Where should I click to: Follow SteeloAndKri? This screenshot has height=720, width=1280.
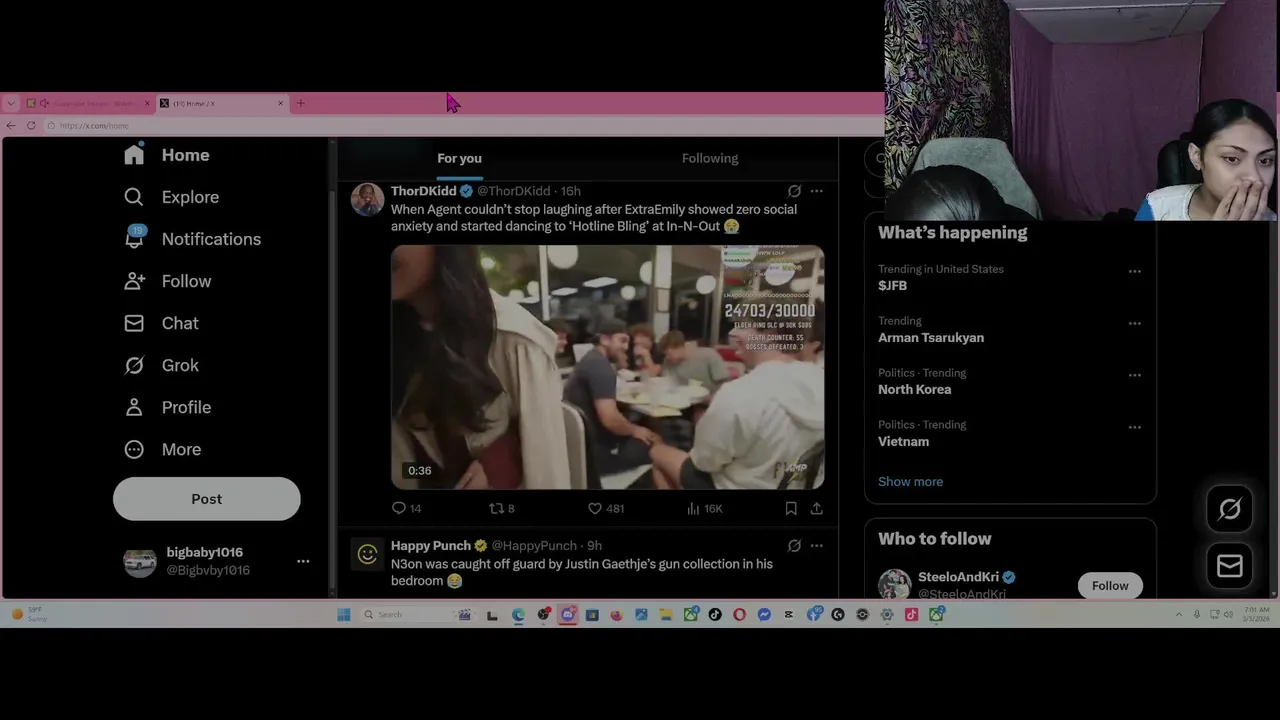pos(1110,586)
